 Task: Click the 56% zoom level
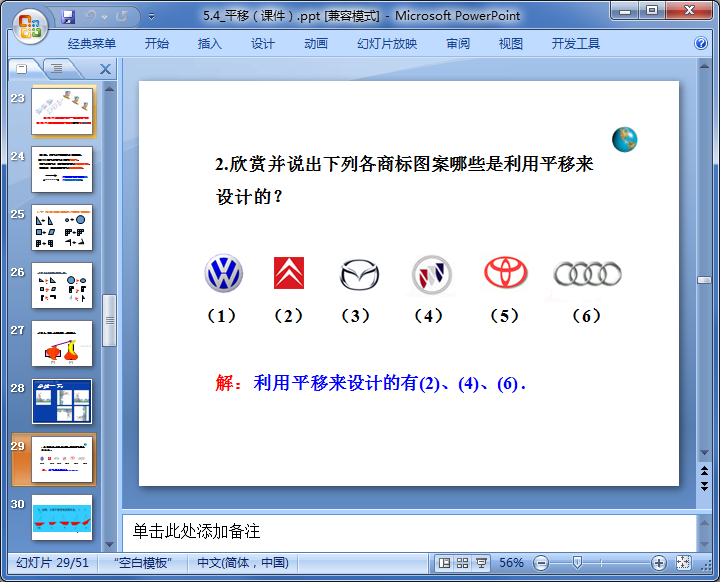pos(511,563)
